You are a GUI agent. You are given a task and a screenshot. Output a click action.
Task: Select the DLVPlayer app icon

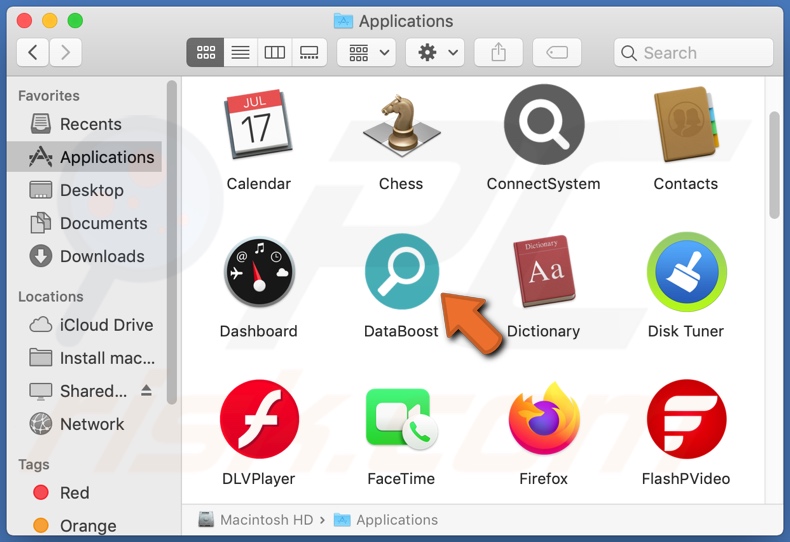point(259,419)
